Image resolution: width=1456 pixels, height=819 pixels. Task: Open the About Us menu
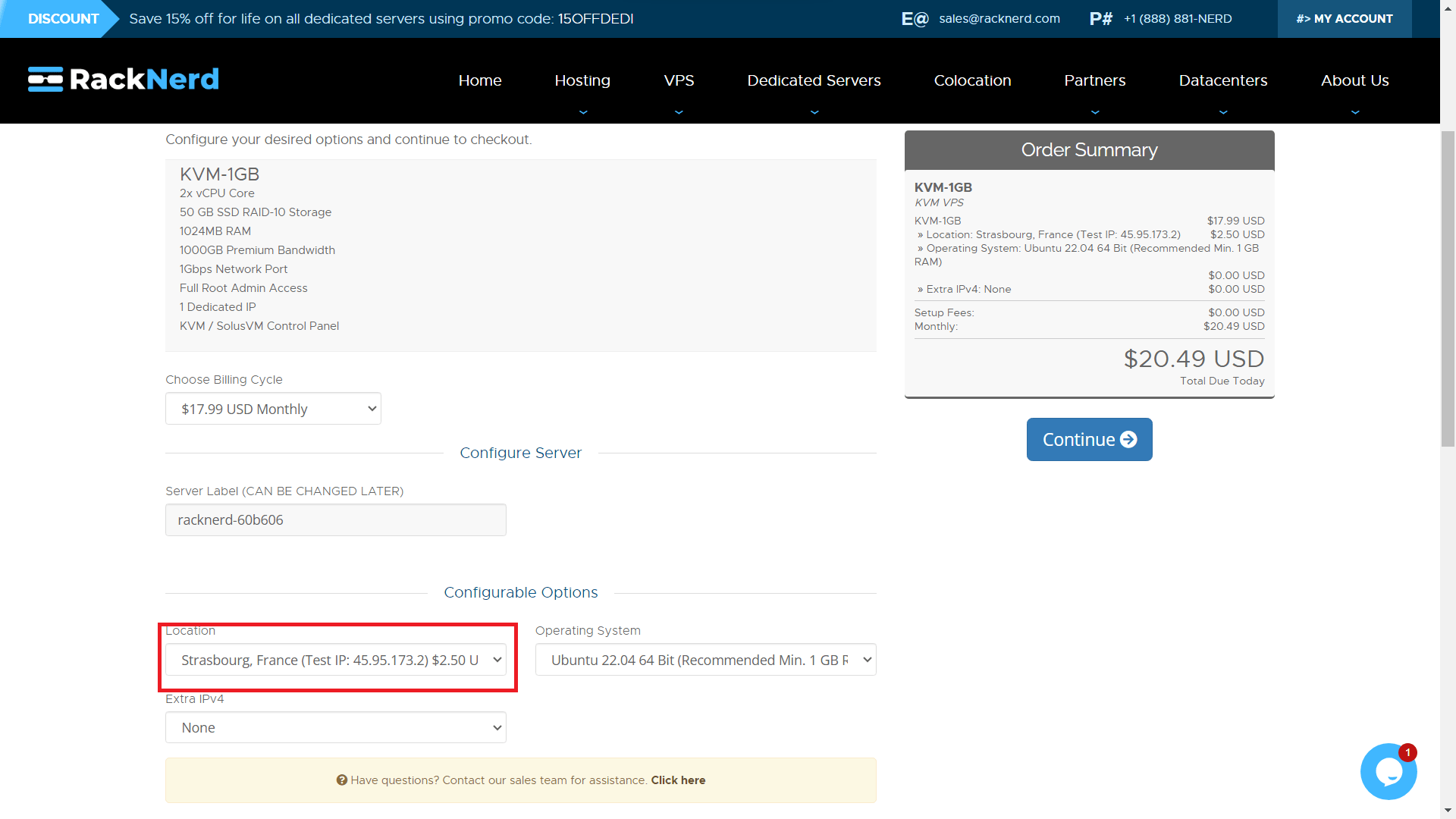(x=1355, y=80)
